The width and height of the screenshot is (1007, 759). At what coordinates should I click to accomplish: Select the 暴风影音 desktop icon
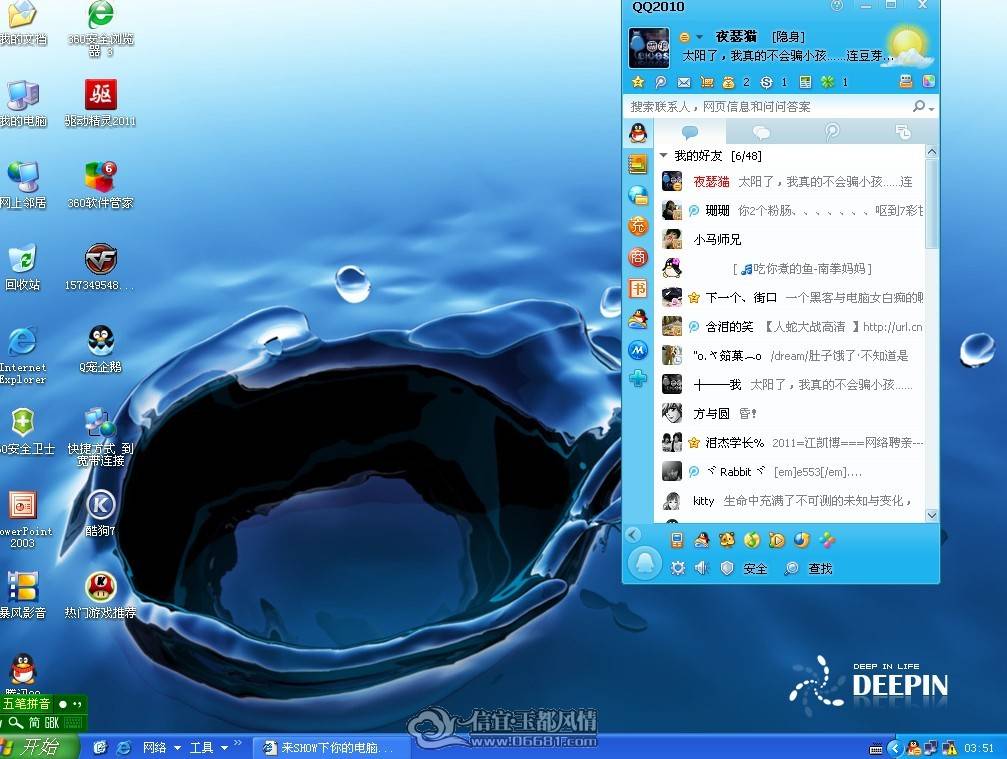[x=23, y=595]
